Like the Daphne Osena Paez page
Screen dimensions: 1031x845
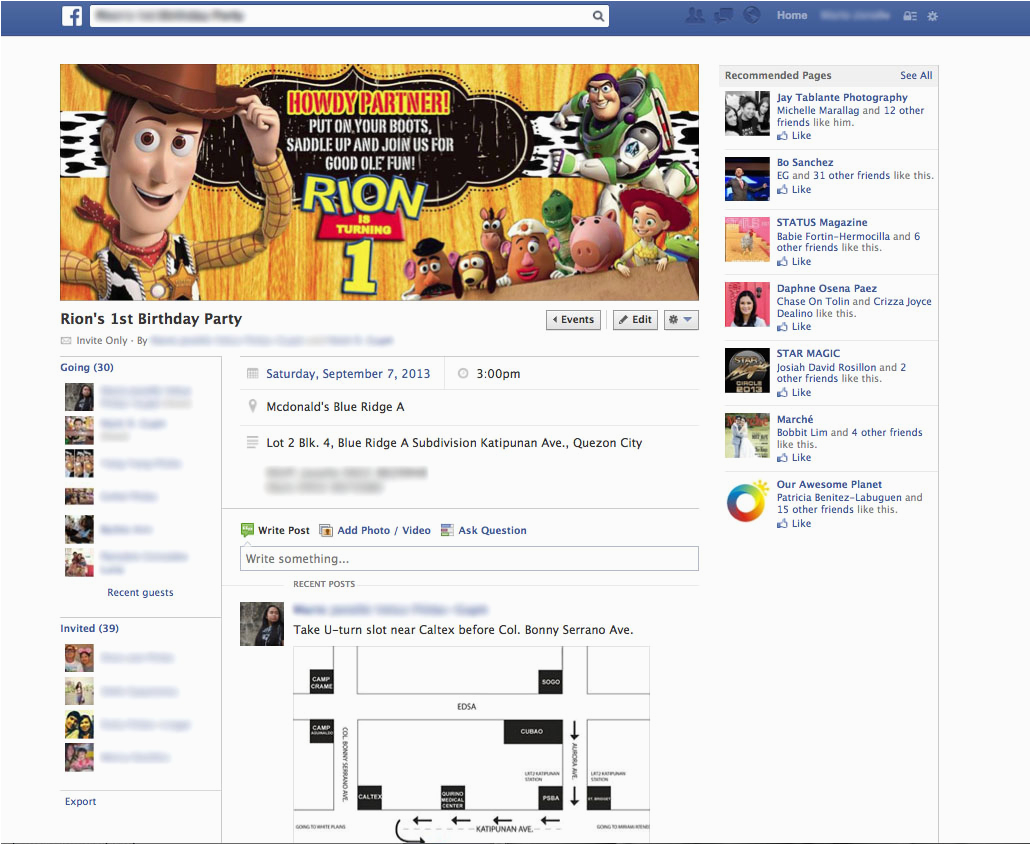[x=794, y=326]
